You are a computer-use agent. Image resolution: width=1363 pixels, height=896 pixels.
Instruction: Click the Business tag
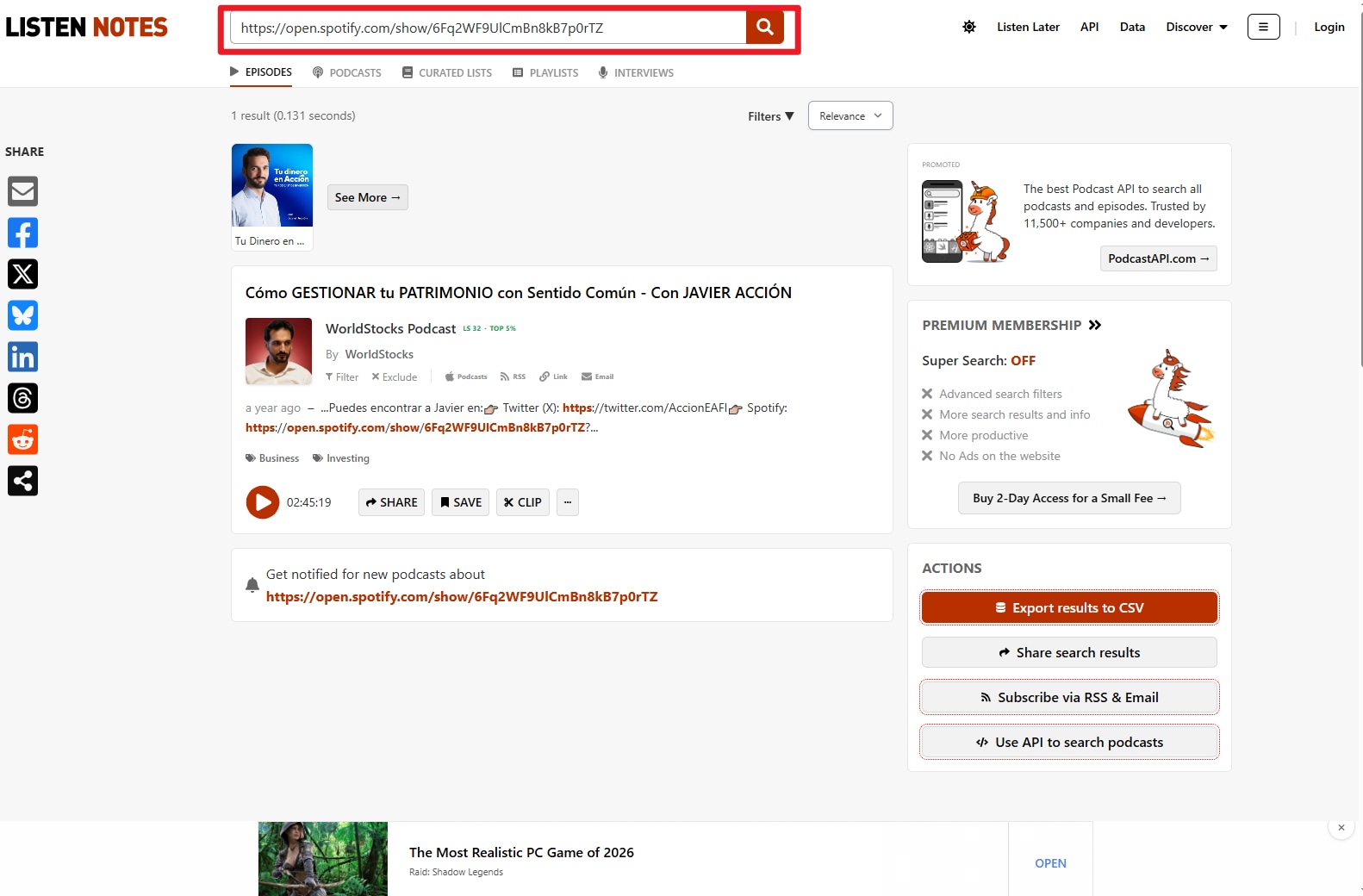pos(272,458)
